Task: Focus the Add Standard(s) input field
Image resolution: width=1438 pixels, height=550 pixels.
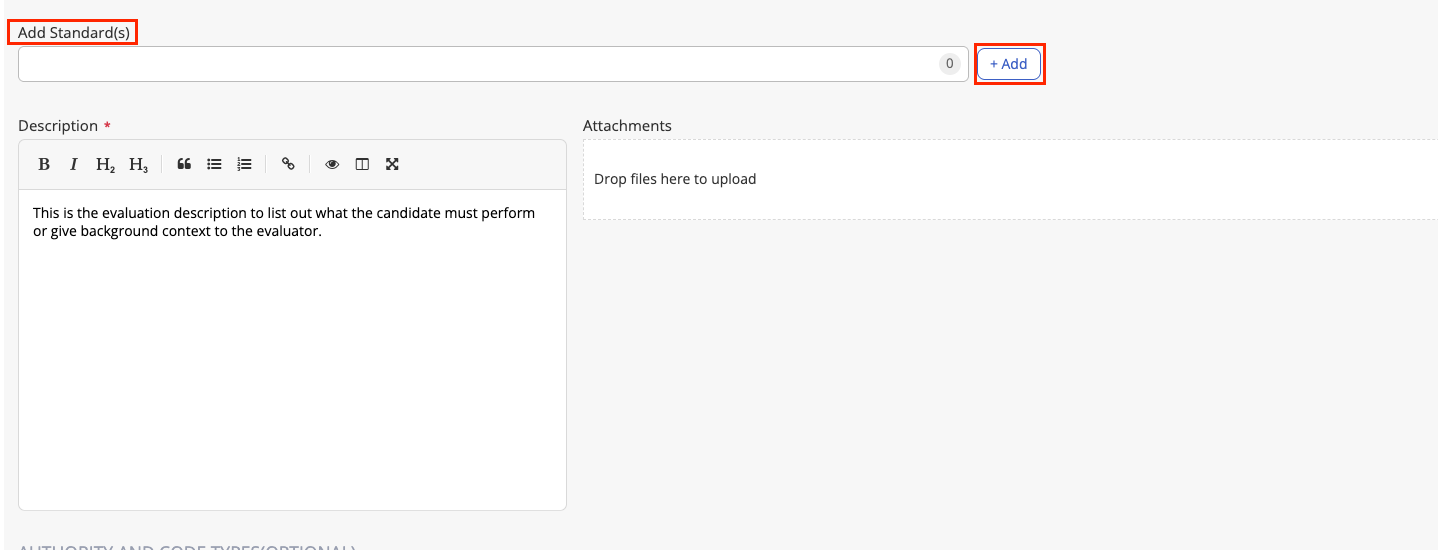Action: point(493,64)
